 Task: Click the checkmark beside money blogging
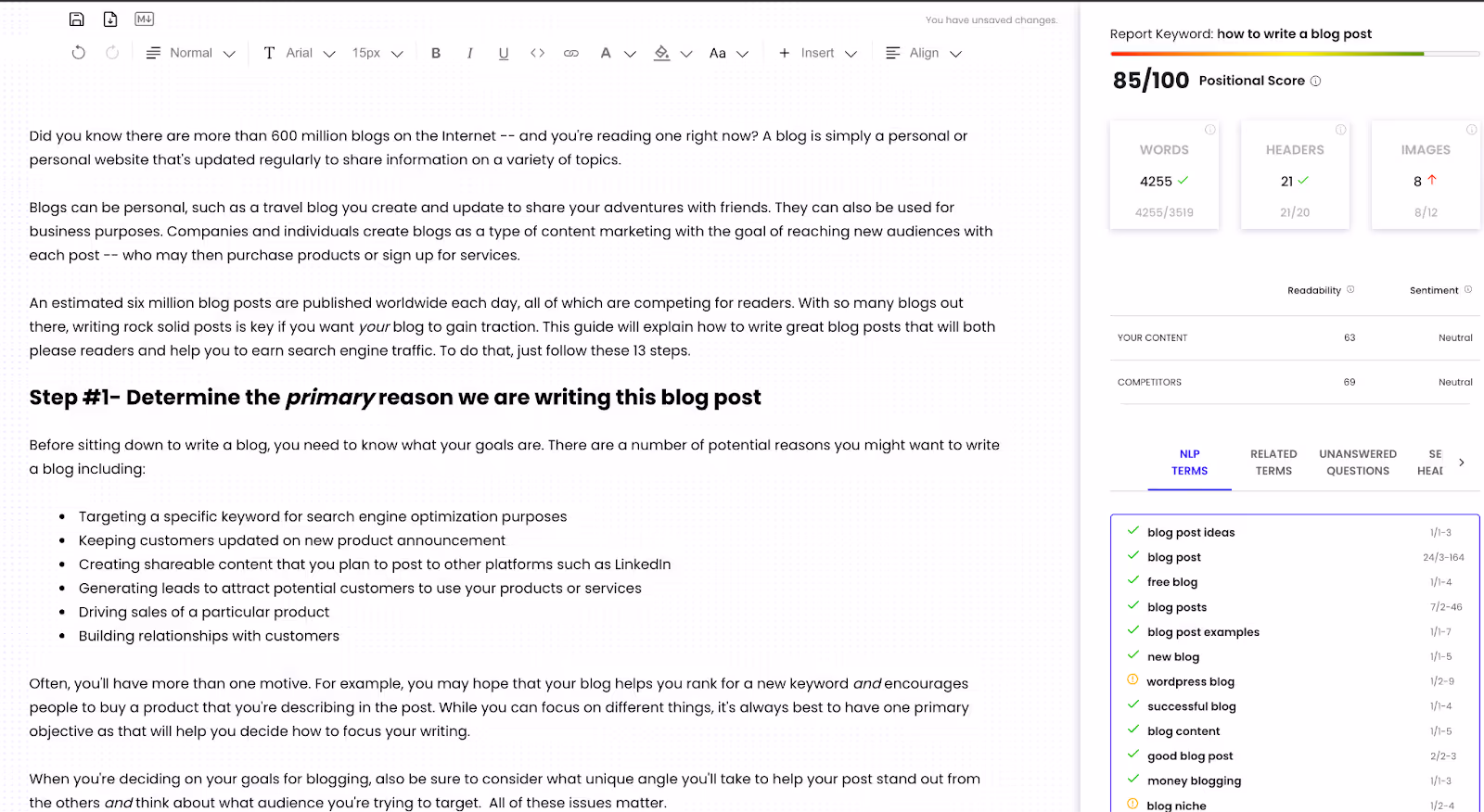[x=1132, y=780]
